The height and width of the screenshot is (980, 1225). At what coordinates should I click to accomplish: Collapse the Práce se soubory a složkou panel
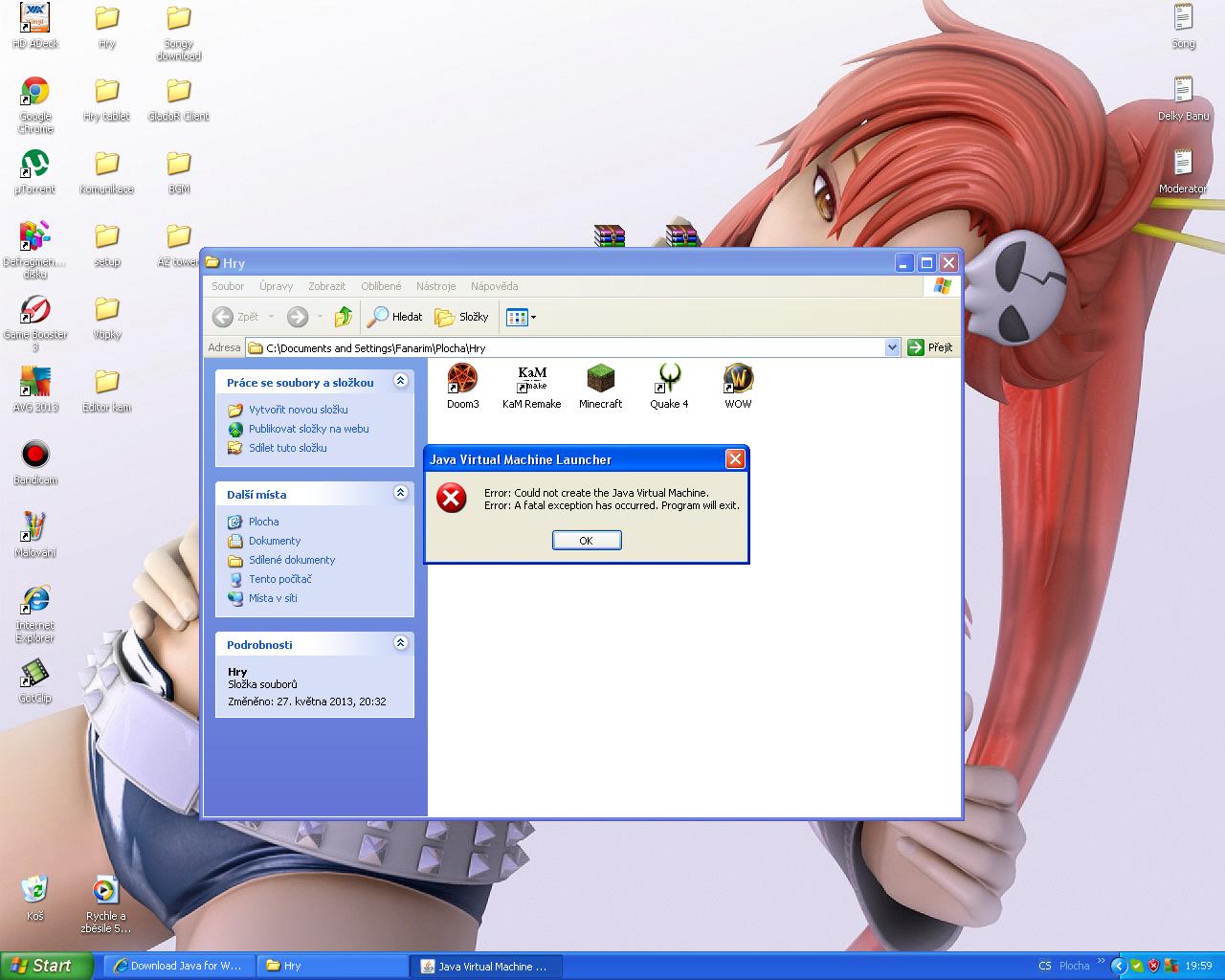[x=401, y=381]
